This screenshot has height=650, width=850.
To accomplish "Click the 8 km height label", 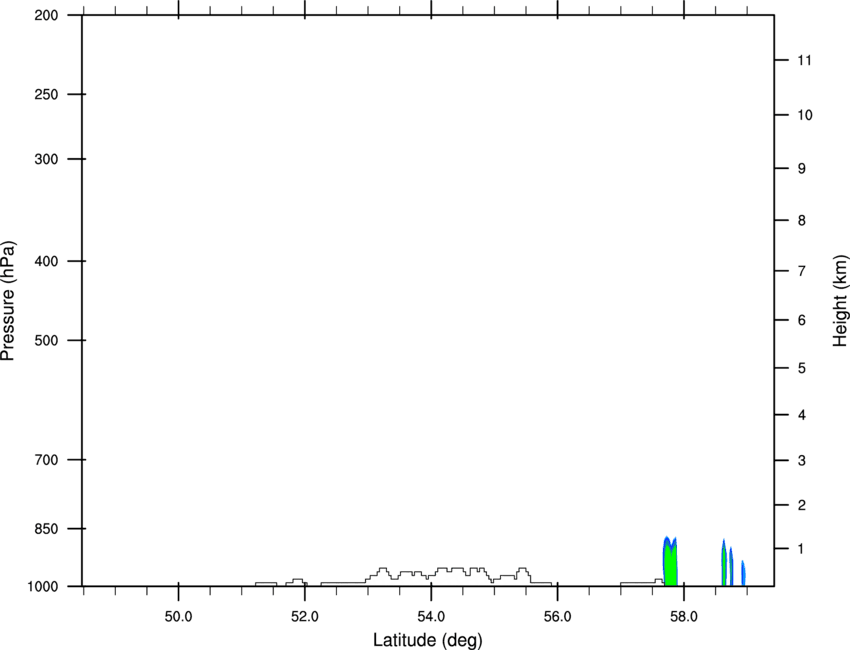I will pos(802,220).
